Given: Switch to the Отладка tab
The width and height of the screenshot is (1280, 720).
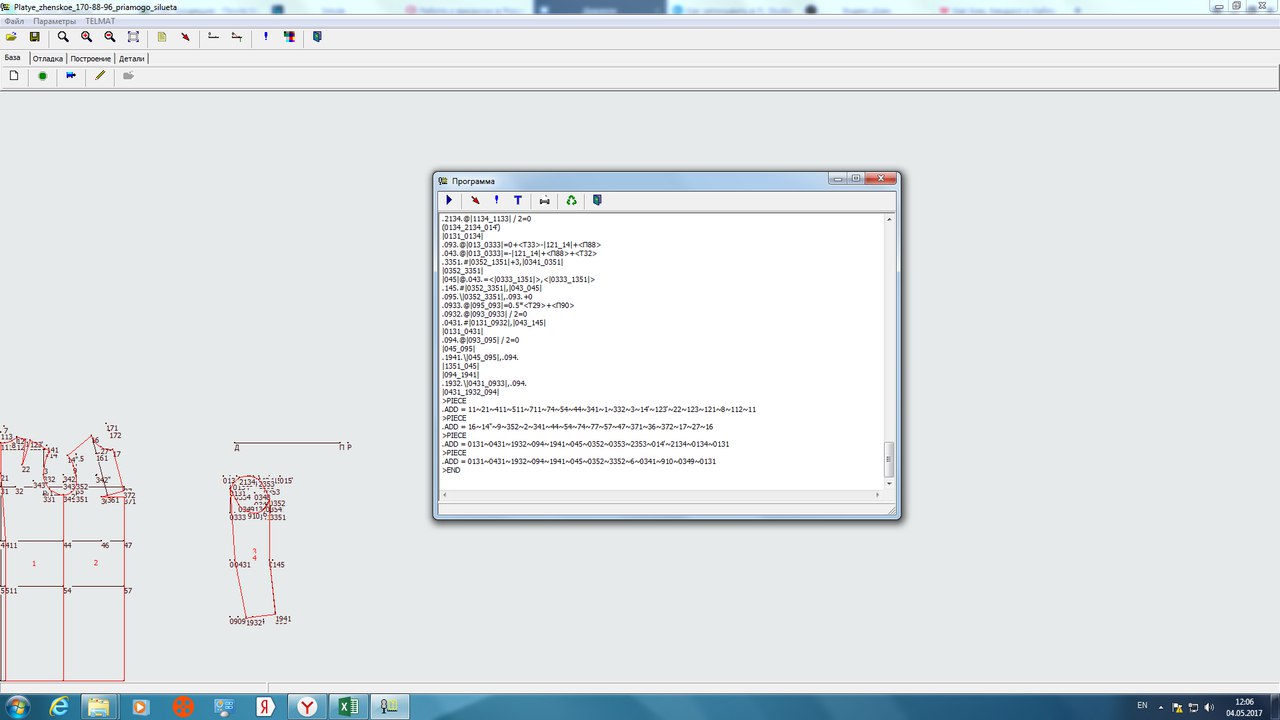Looking at the screenshot, I should (47, 58).
